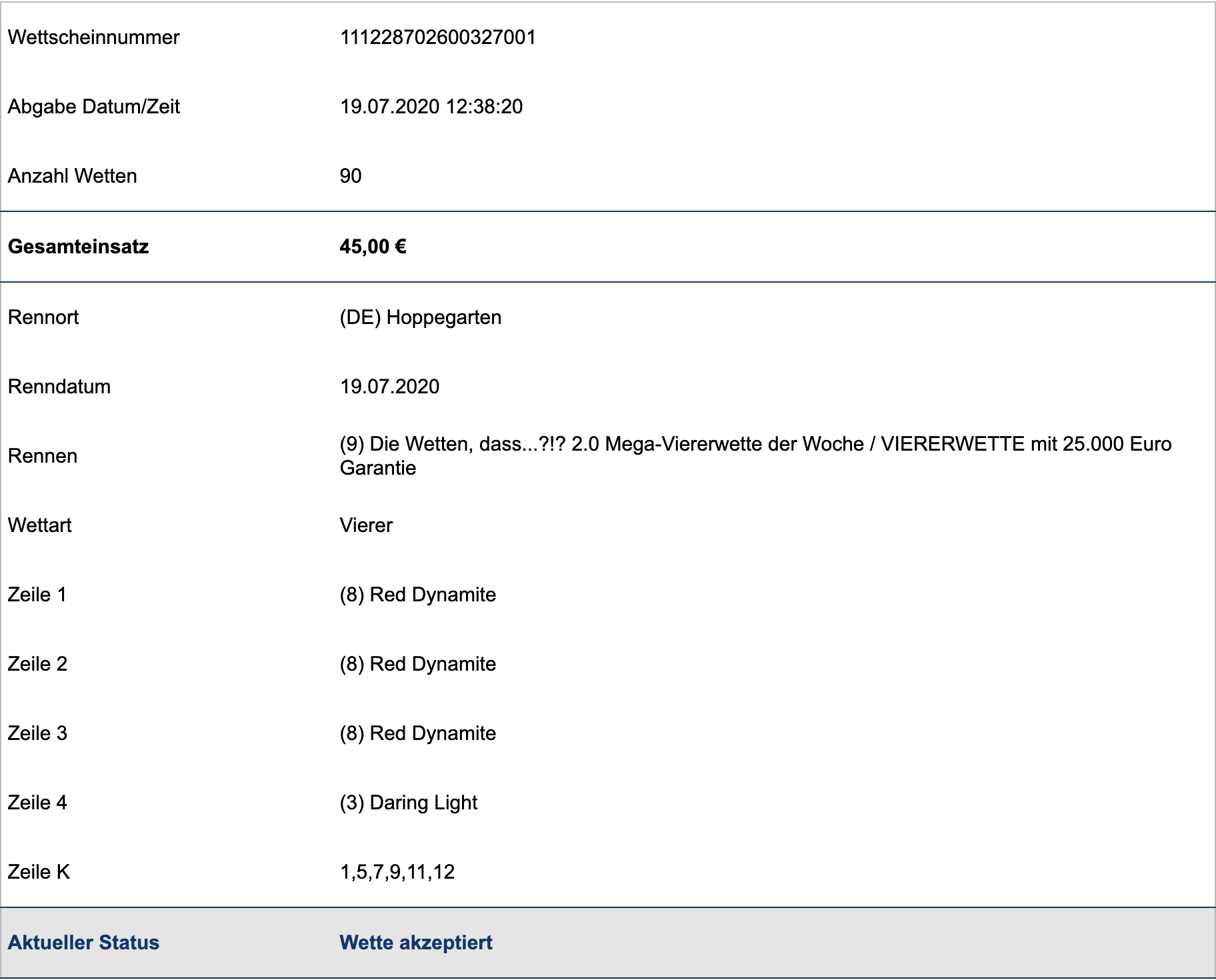Click the Renndatum label
Viewport: 1216px width, 980px height.
(59, 387)
